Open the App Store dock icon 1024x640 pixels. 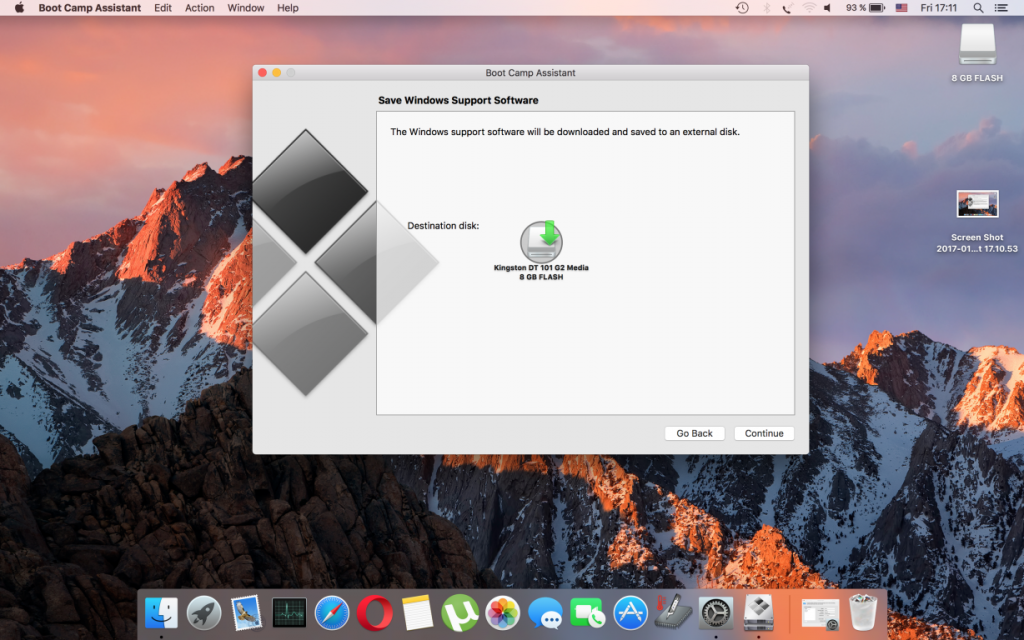[x=631, y=612]
